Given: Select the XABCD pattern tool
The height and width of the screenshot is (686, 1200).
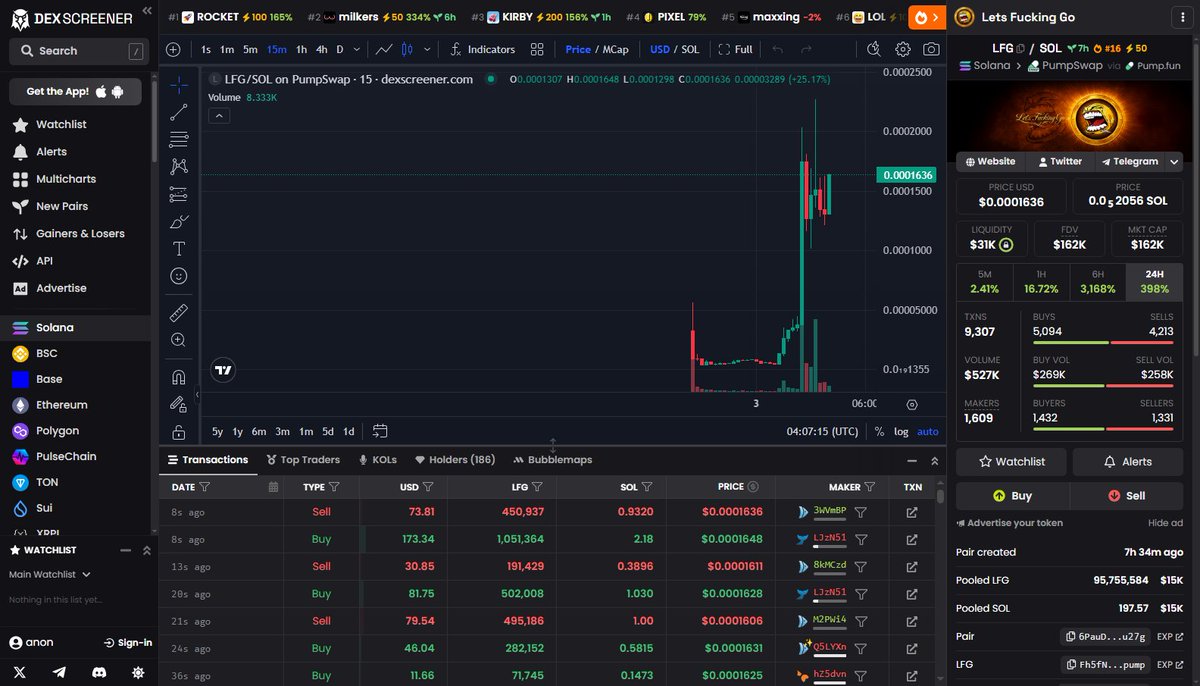Looking at the screenshot, I should [179, 166].
